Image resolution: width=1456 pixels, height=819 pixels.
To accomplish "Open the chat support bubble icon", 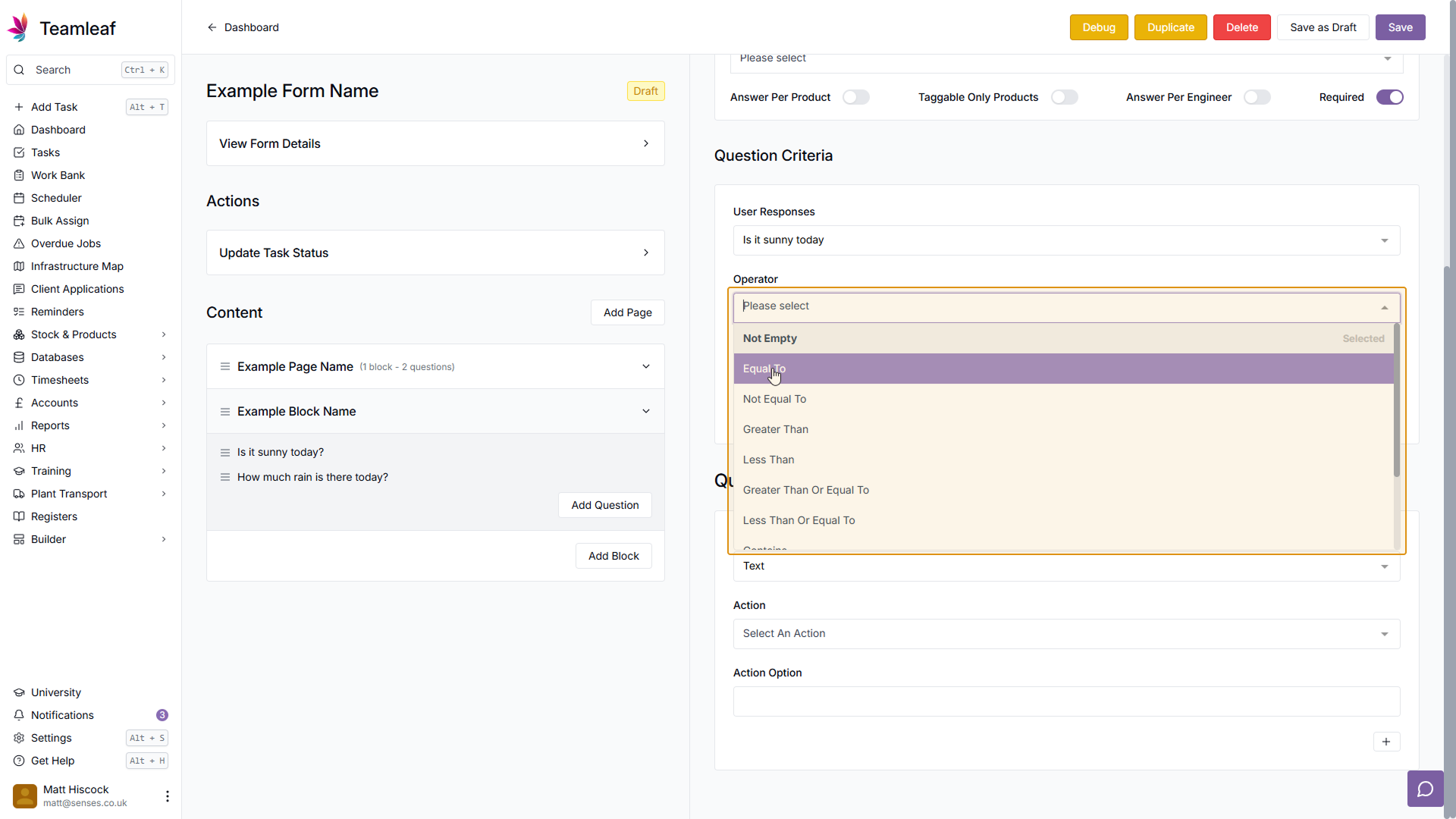I will (x=1425, y=789).
